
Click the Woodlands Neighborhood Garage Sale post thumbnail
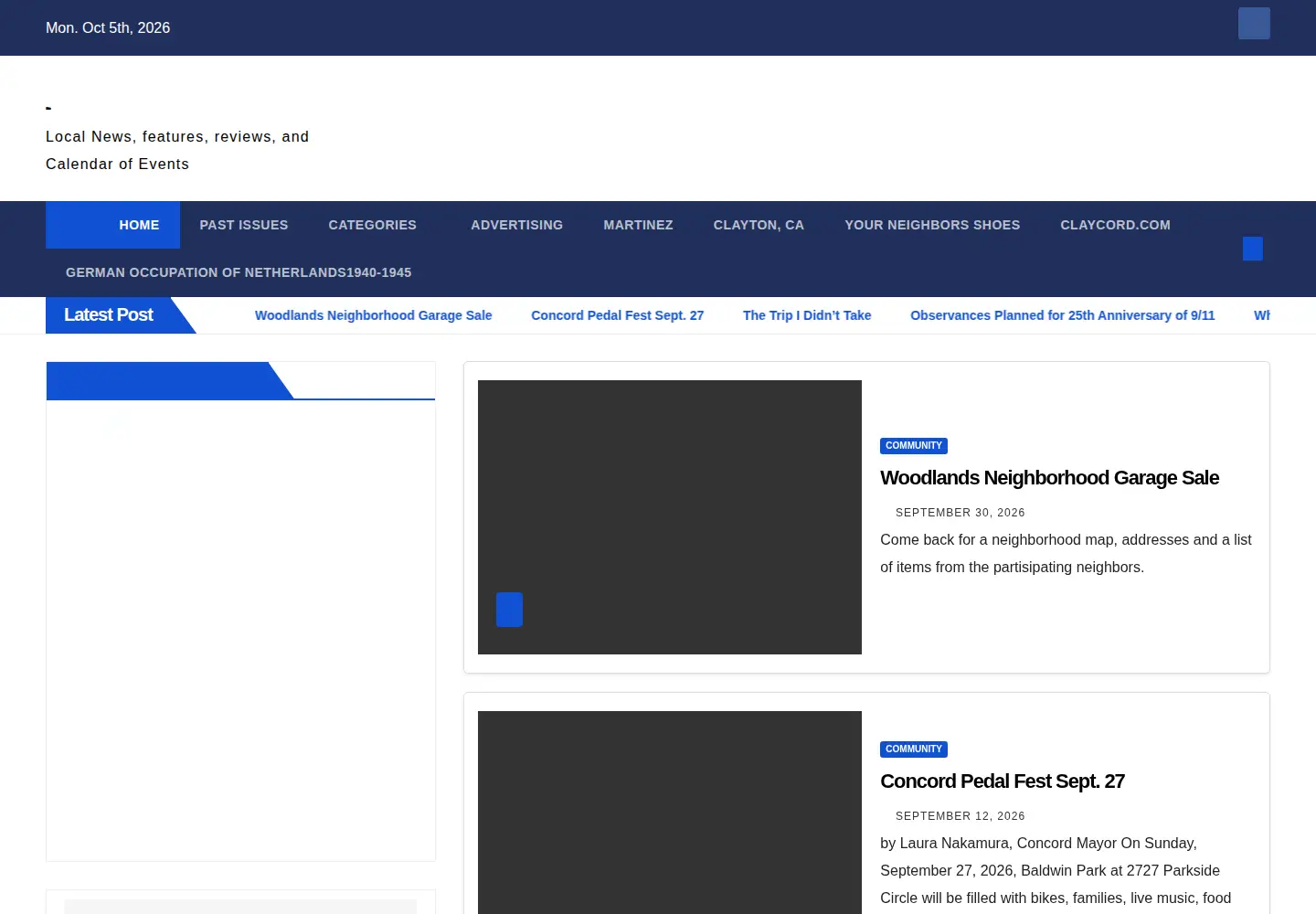pos(670,517)
